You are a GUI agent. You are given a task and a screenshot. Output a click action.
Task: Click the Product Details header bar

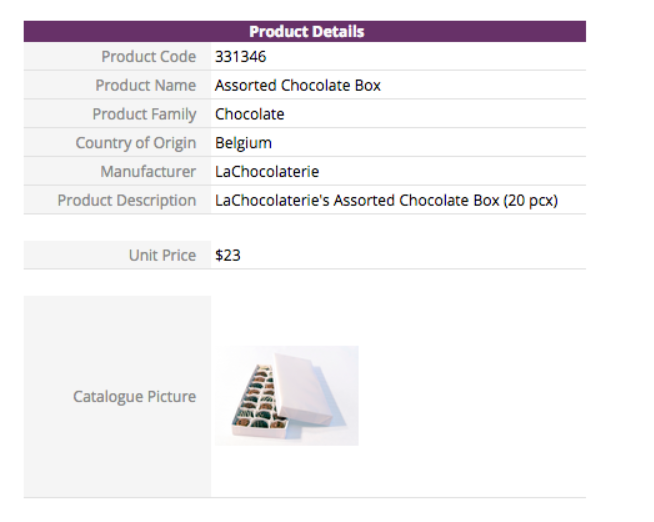[x=305, y=32]
